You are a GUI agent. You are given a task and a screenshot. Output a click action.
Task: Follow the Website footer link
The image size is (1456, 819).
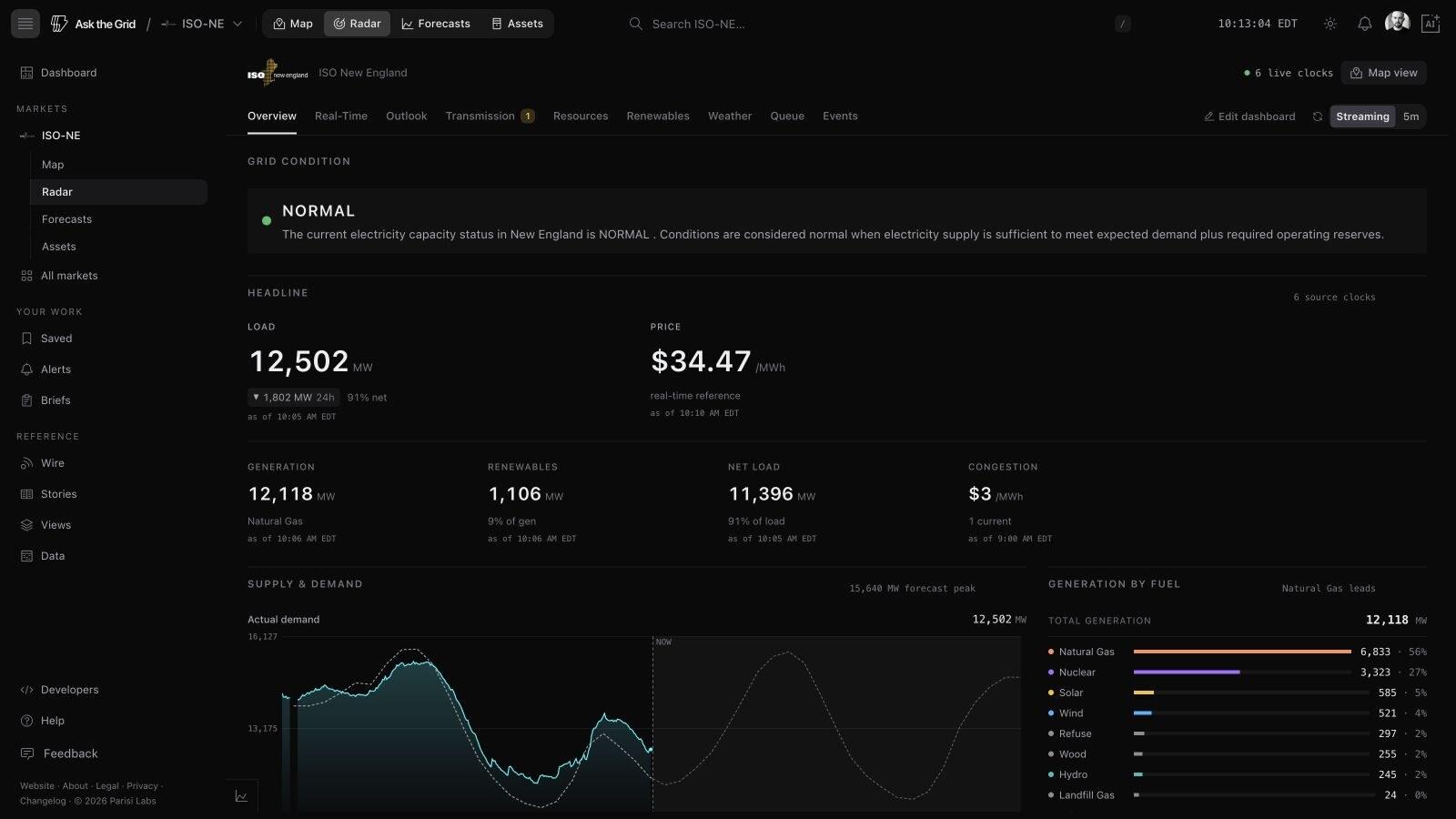[x=37, y=786]
